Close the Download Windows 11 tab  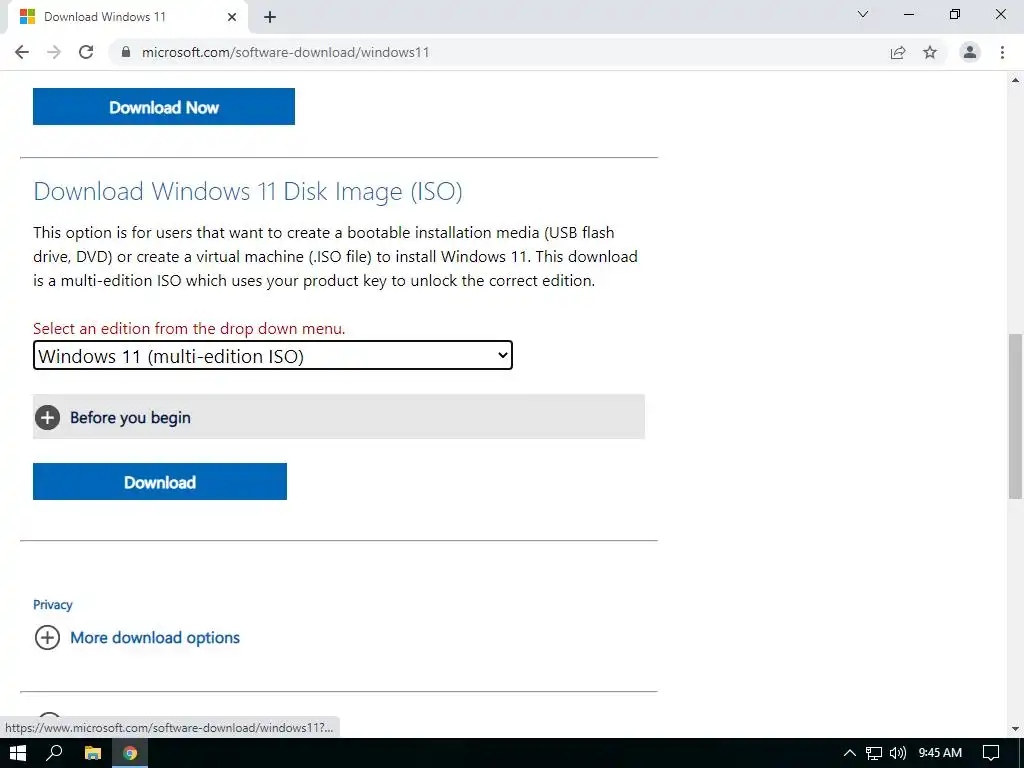click(x=232, y=17)
